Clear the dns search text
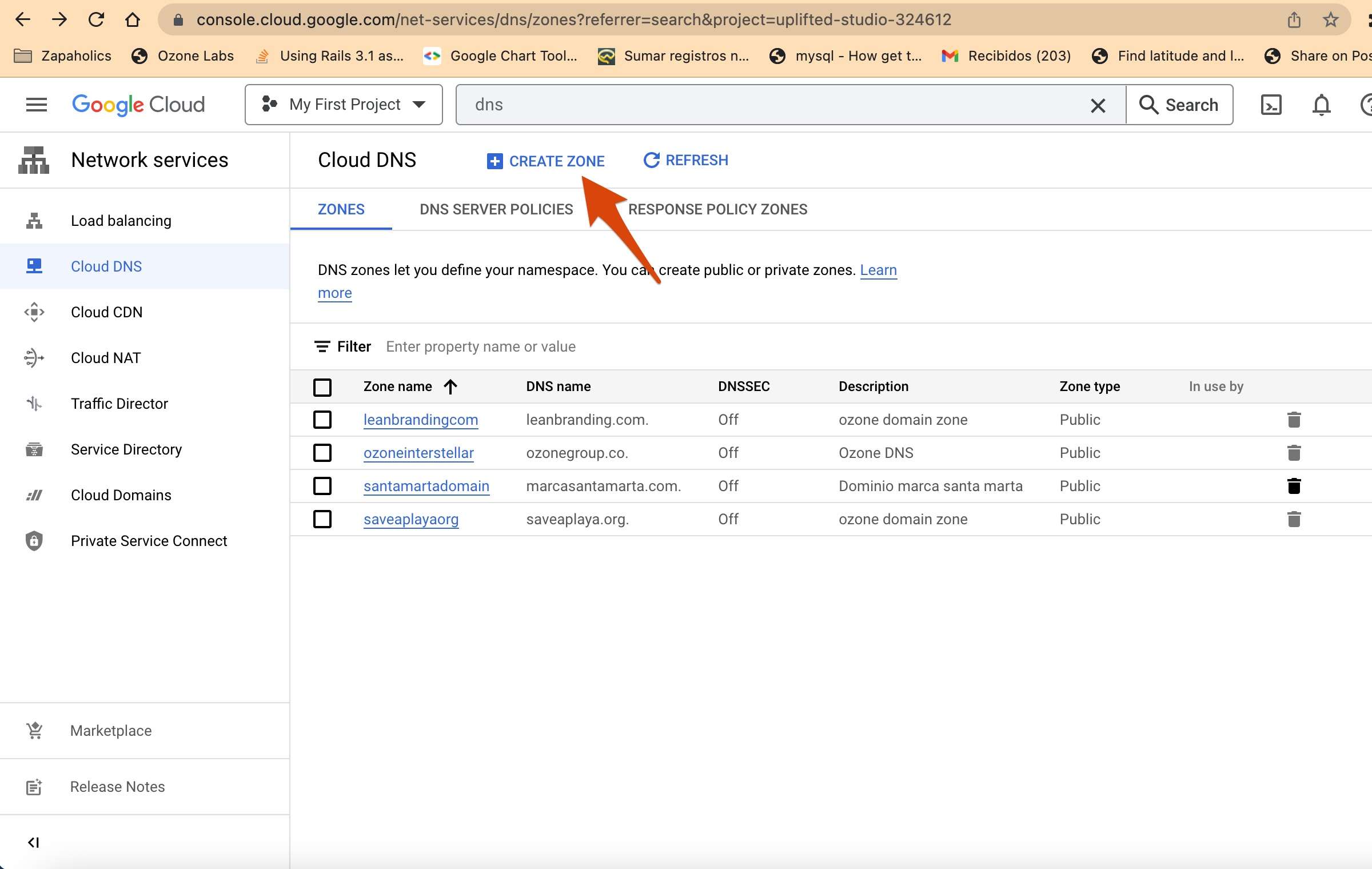This screenshot has width=1372, height=869. [x=1098, y=105]
